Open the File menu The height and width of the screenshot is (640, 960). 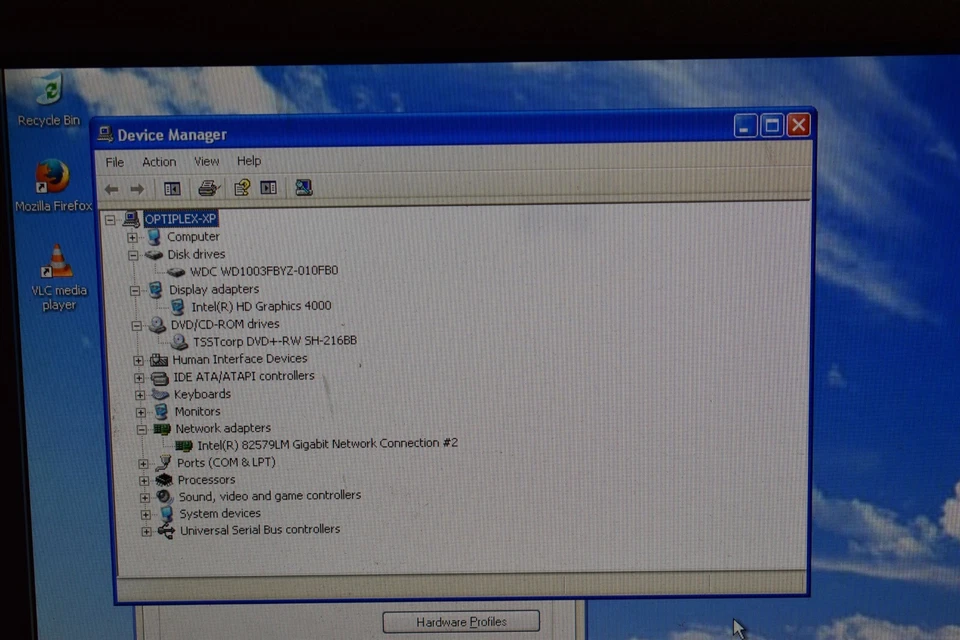click(x=114, y=161)
